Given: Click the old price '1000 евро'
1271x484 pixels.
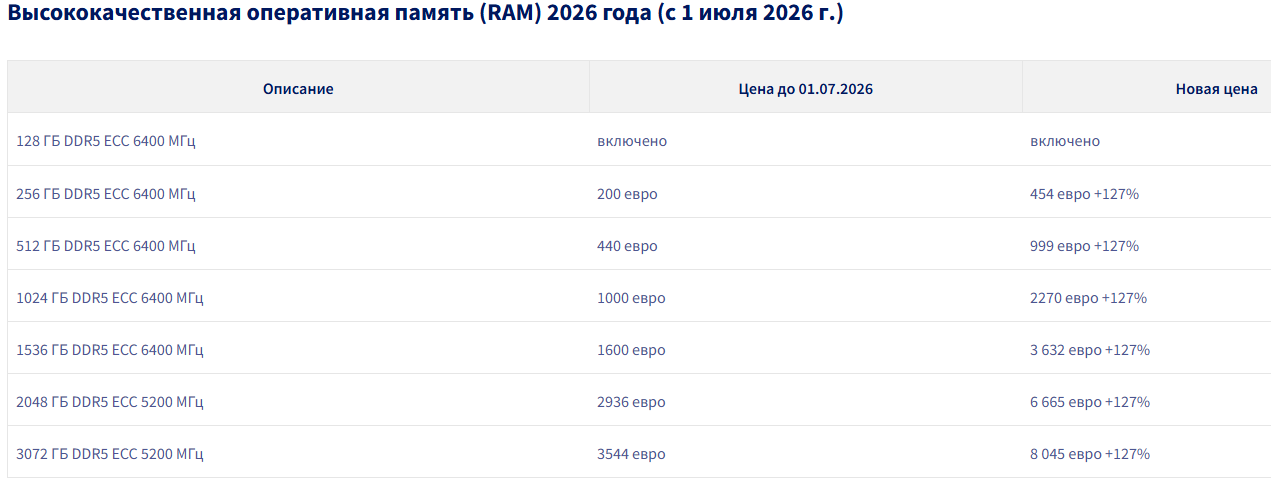Looking at the screenshot, I should tap(631, 297).
